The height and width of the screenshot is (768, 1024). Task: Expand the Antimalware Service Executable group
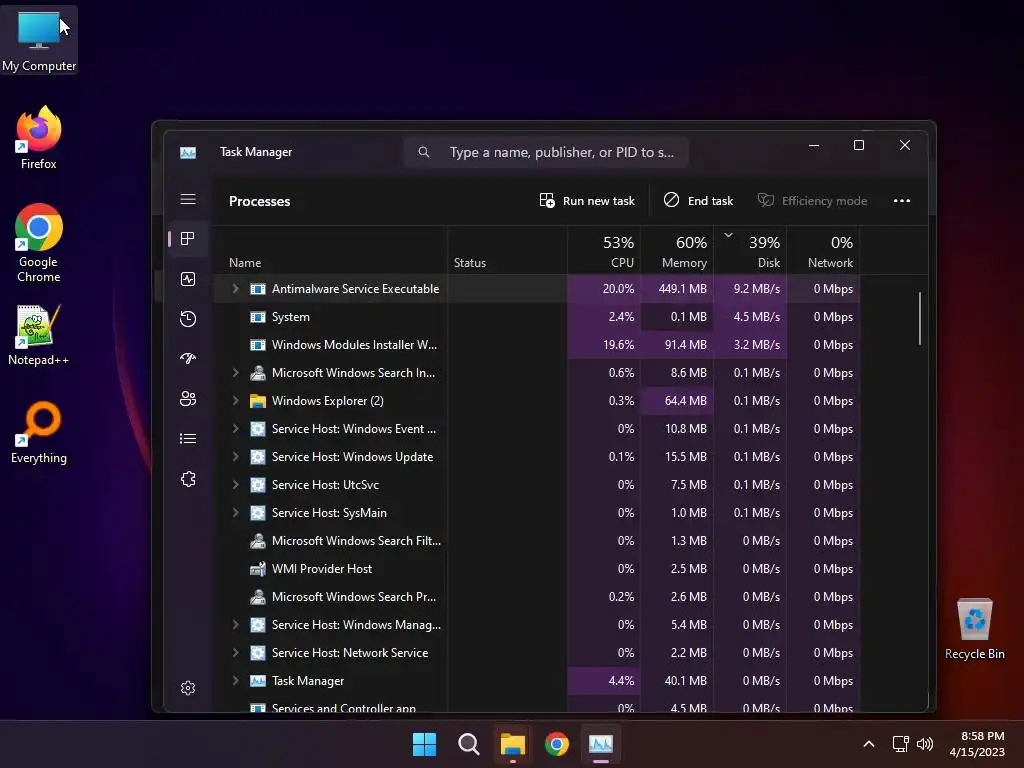236,289
